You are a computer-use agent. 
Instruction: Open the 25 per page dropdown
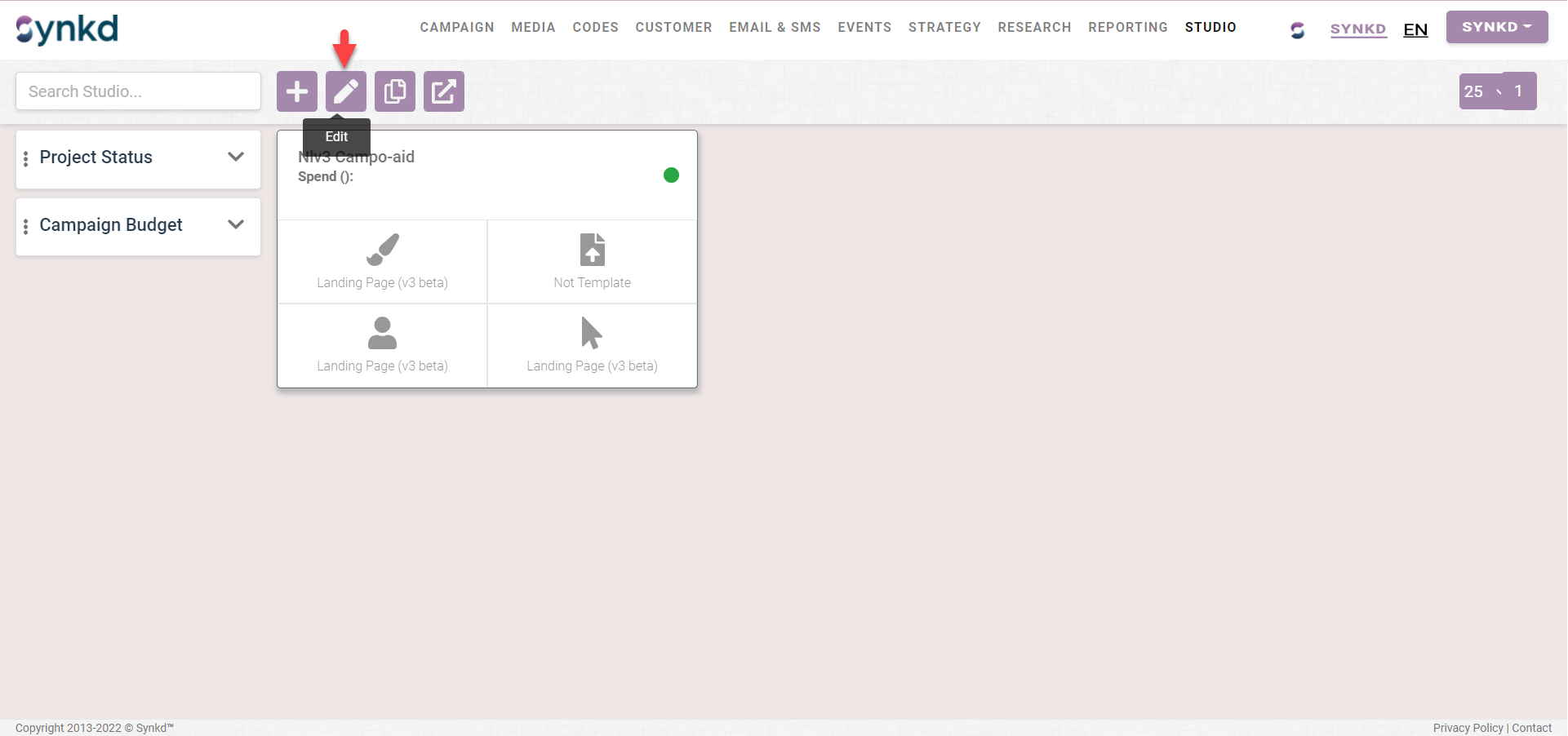[x=1481, y=91]
